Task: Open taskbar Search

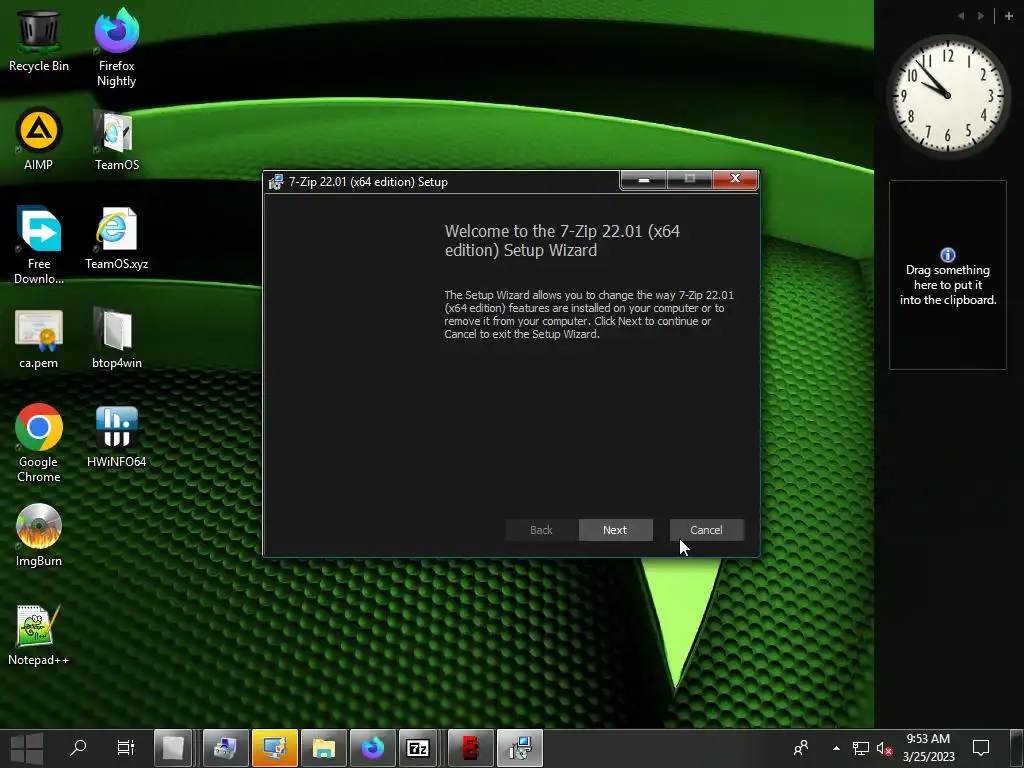Action: (78, 748)
